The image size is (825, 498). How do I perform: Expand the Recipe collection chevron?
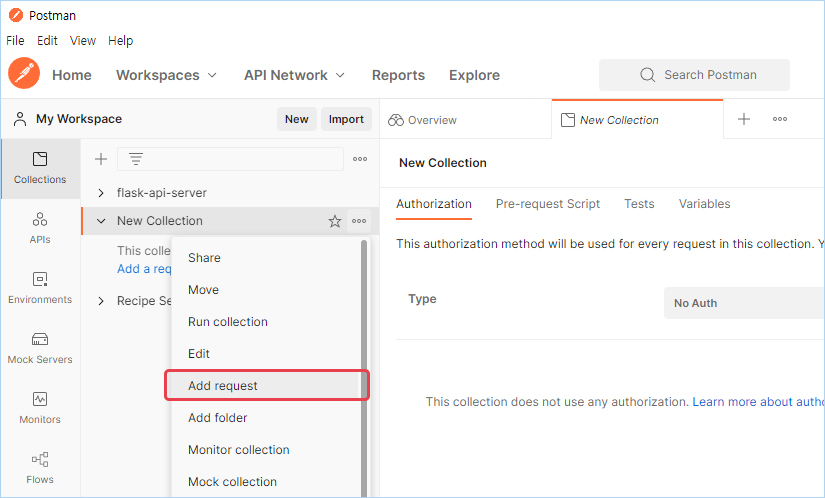tap(100, 301)
